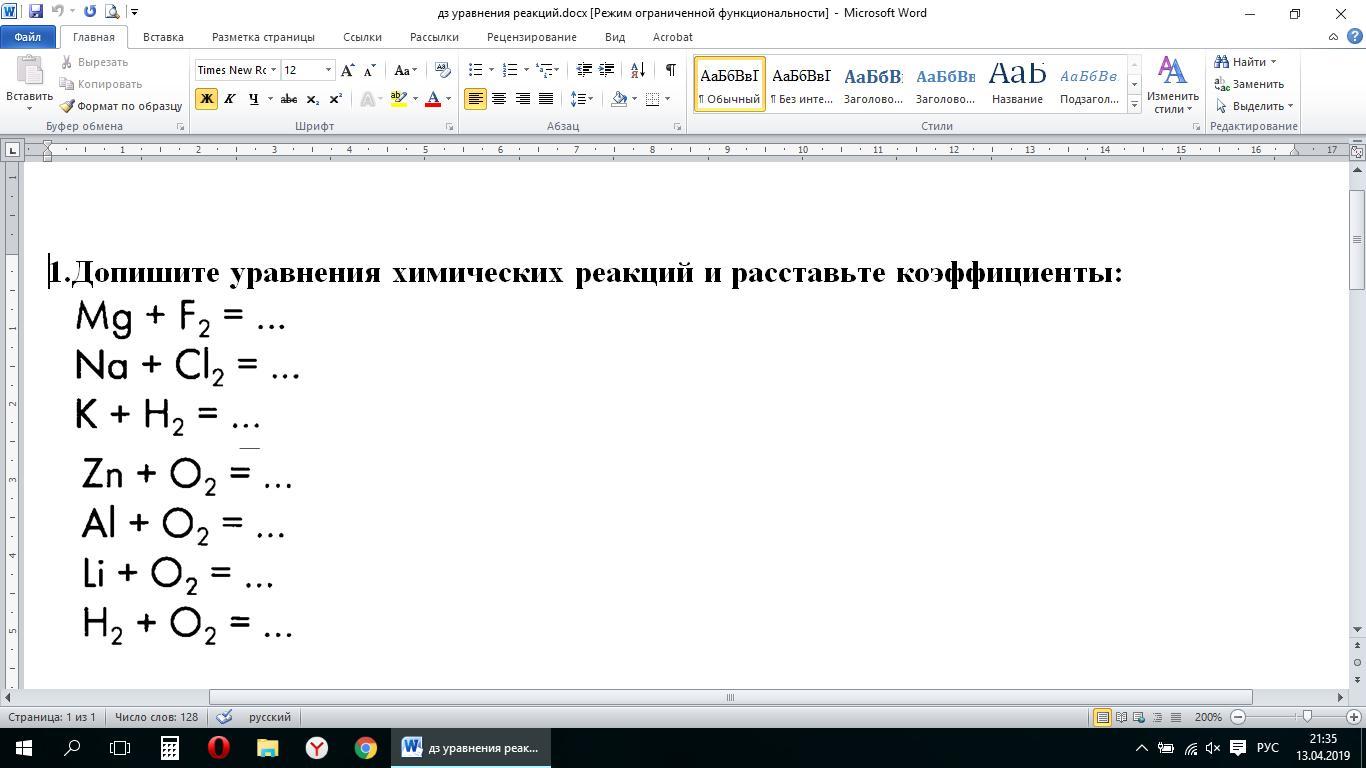Screen dimensions: 1366x768
Task: Open the Найти dropdown arrow
Action: pos(1273,62)
